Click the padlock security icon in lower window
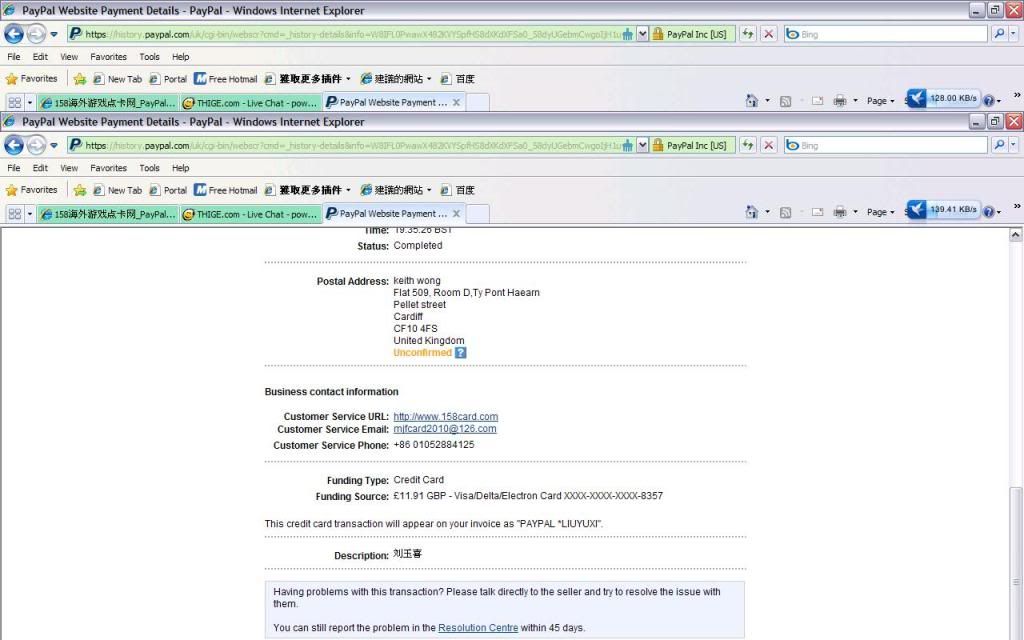Viewport: 1024px width, 640px height. (658, 145)
